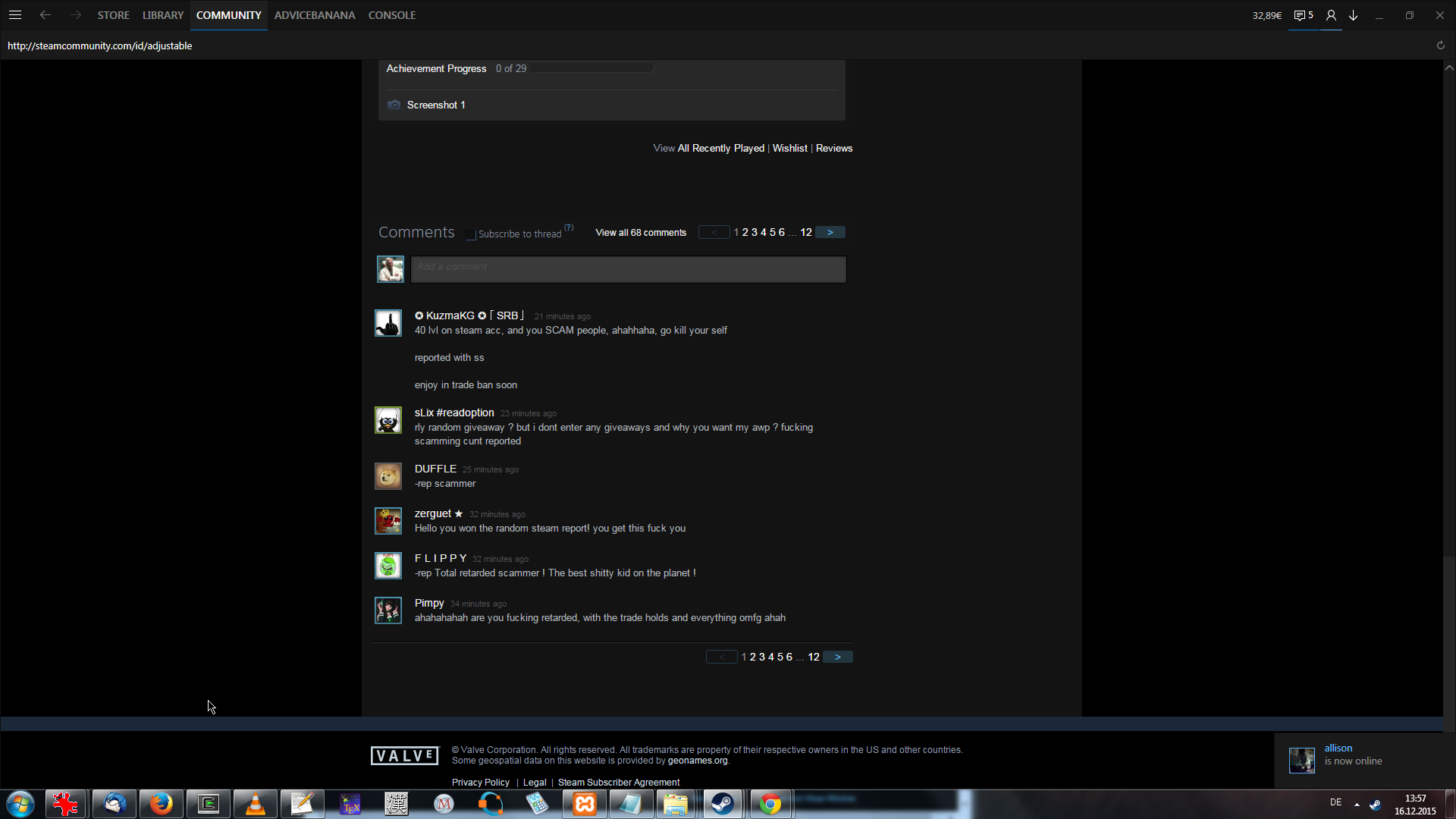This screenshot has width=1456, height=819.
Task: Open the hamburger menu icon
Action: tap(15, 15)
